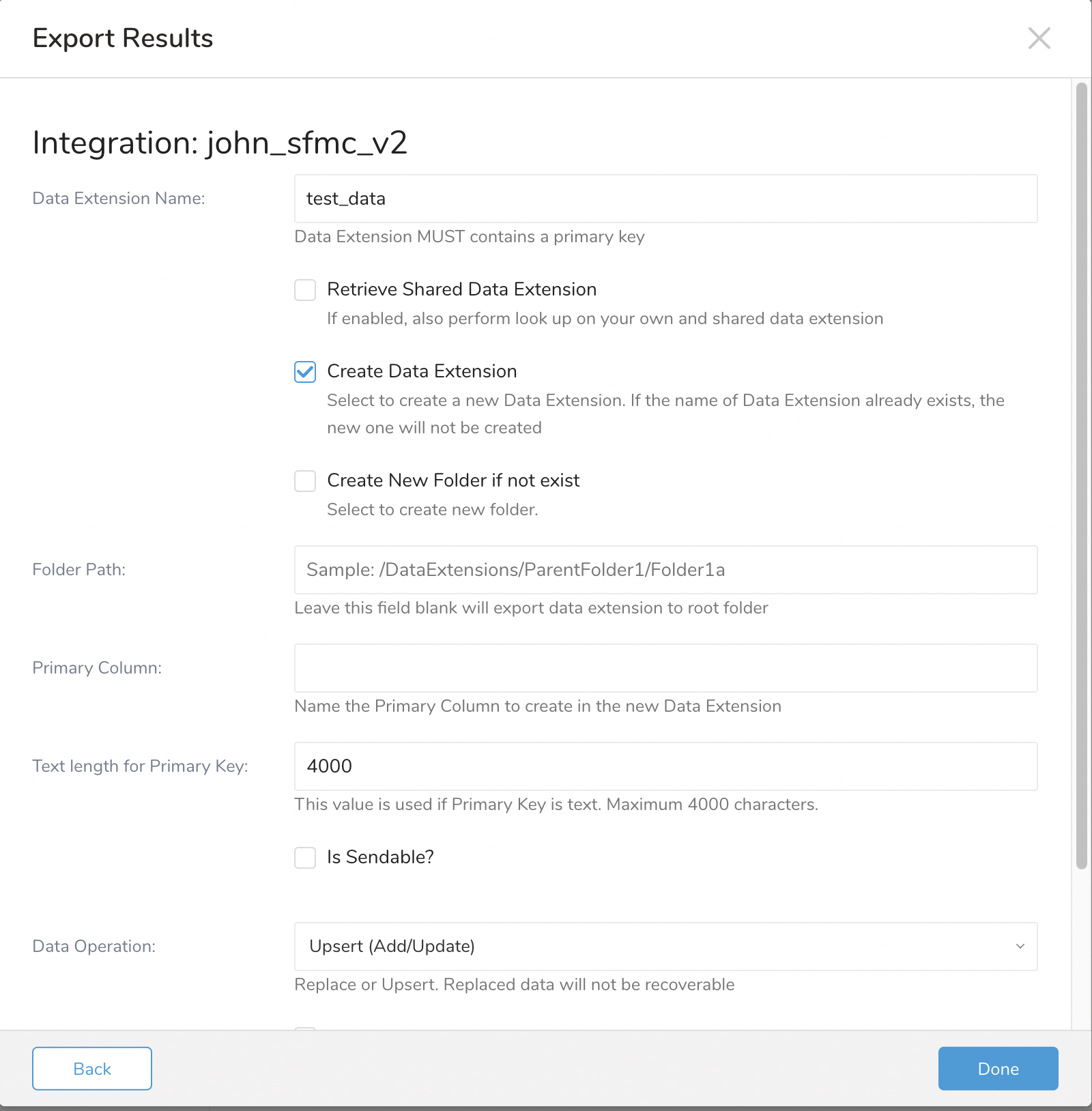Enable the Is Sendable? checkbox
1092x1111 pixels.
coord(305,858)
